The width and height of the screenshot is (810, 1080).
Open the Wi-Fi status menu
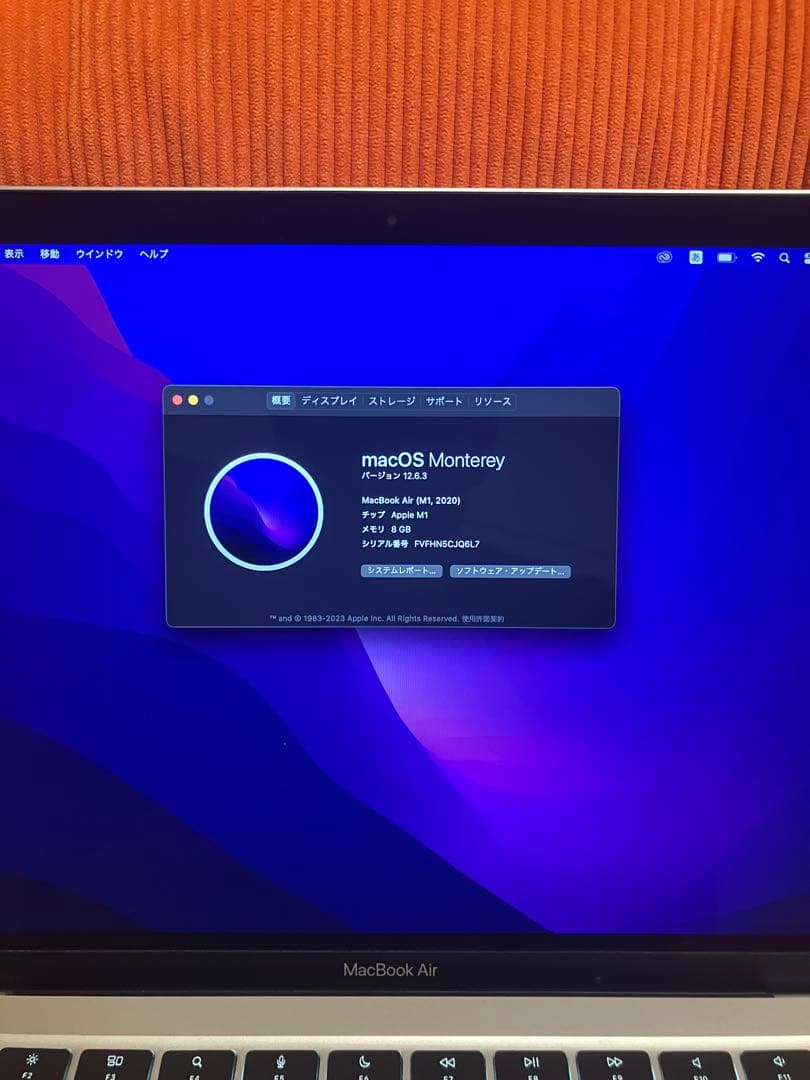click(x=758, y=258)
